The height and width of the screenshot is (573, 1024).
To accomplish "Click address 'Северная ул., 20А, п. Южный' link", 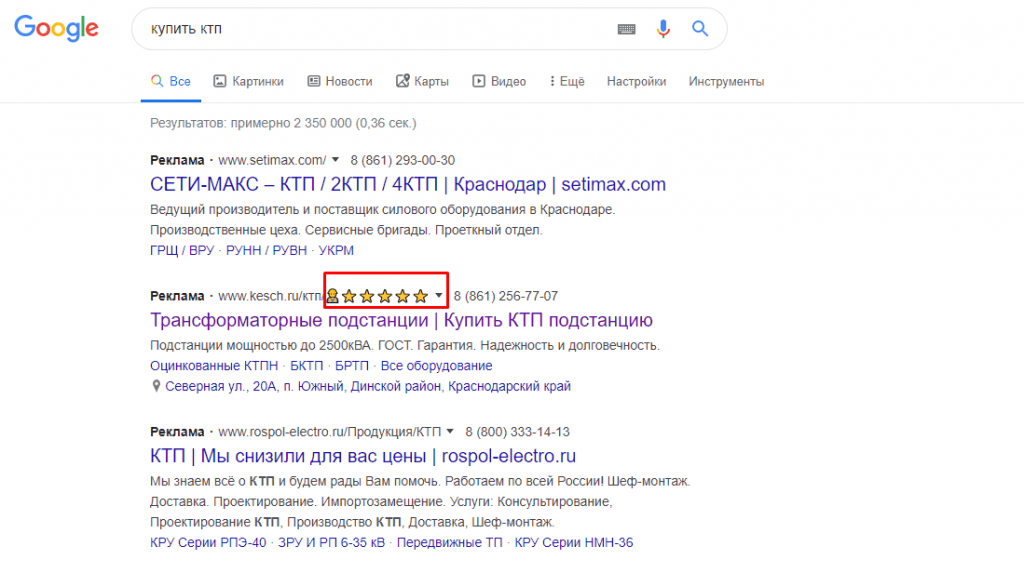I will [x=368, y=386].
